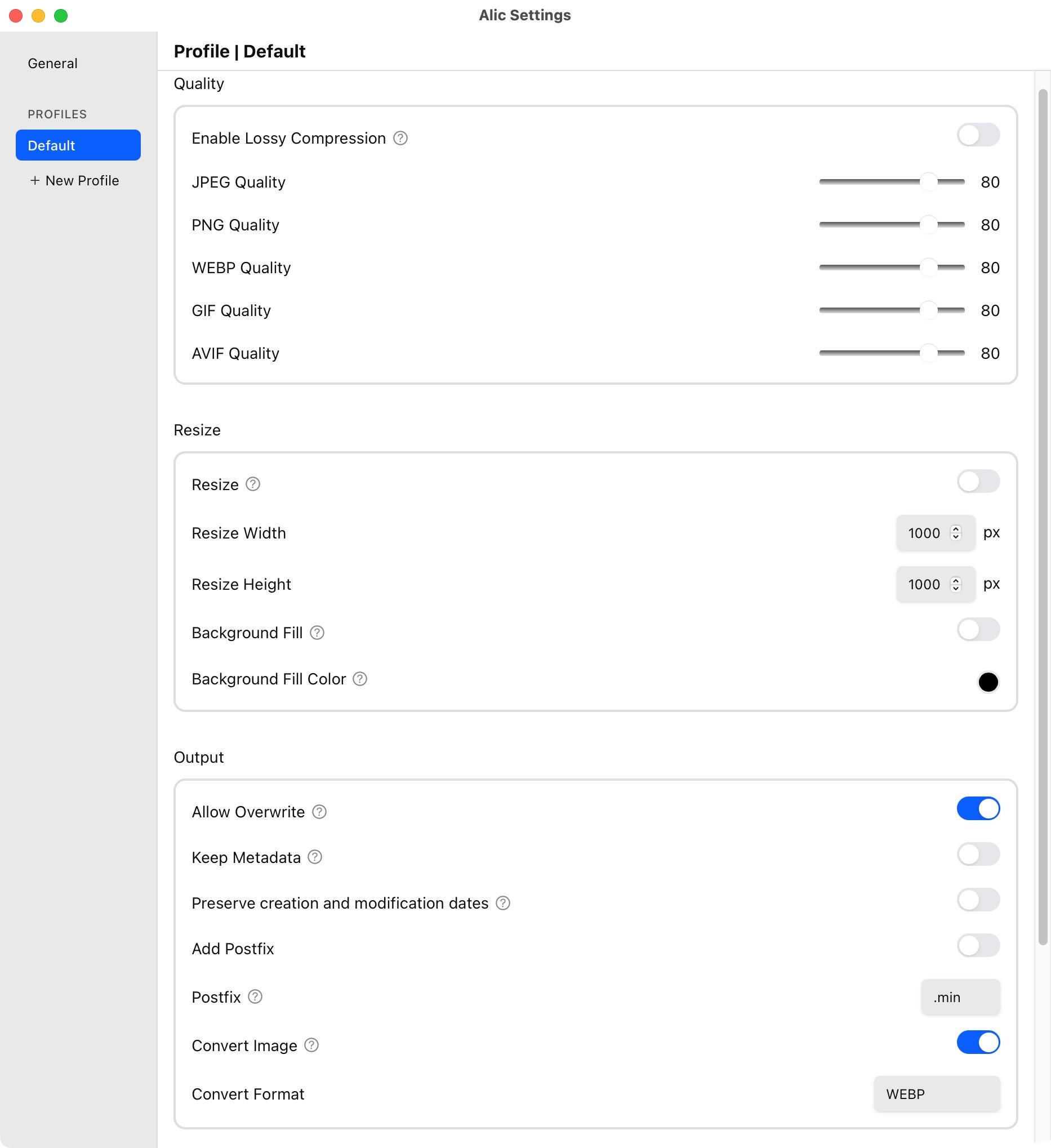Open the Convert Format WEBP dropdown
Image resolution: width=1051 pixels, height=1148 pixels.
coord(937,1094)
